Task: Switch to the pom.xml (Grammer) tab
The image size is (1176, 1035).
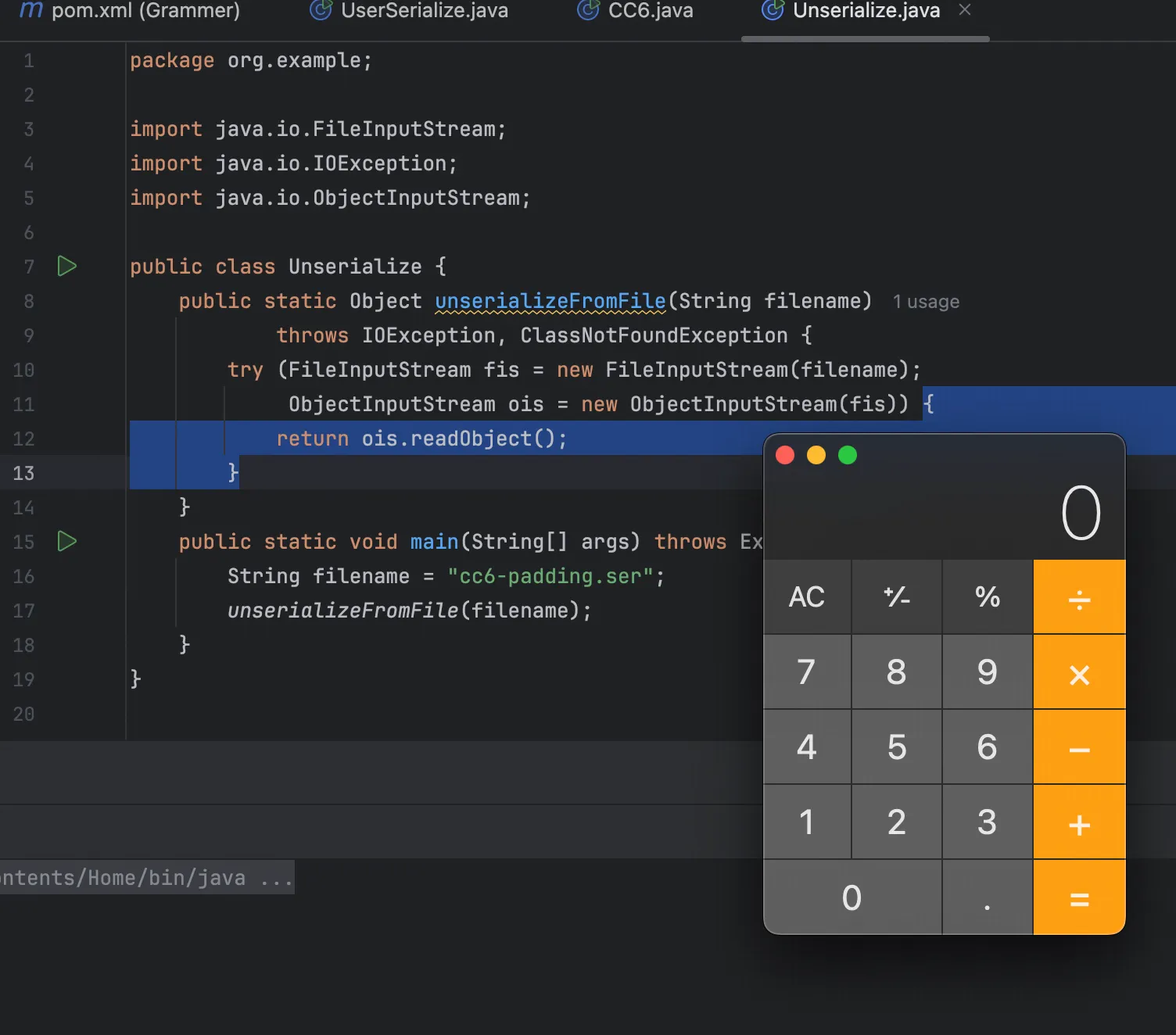Action: (x=130, y=11)
